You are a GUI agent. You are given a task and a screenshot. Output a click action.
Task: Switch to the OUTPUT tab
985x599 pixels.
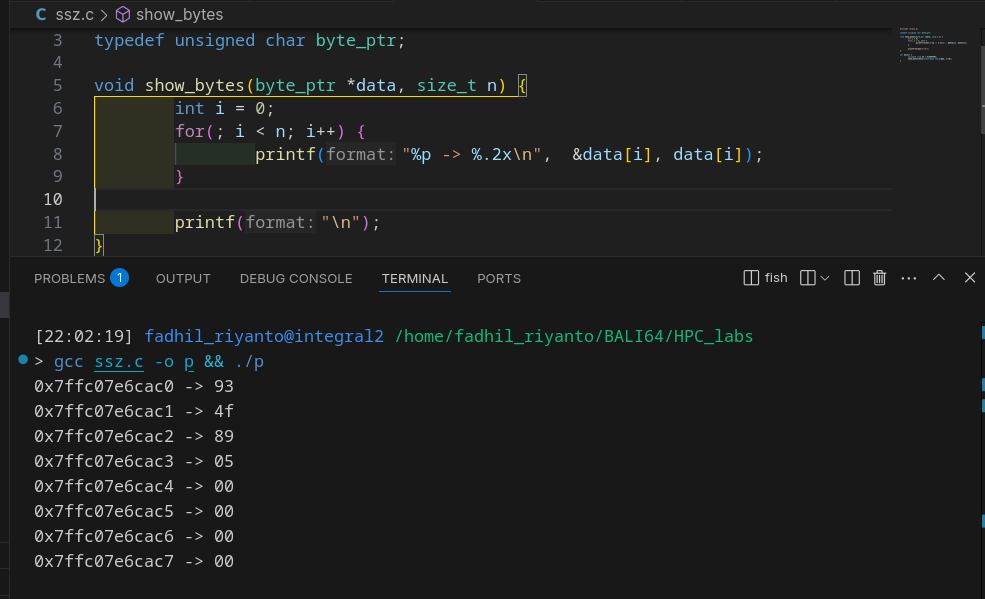coord(183,278)
